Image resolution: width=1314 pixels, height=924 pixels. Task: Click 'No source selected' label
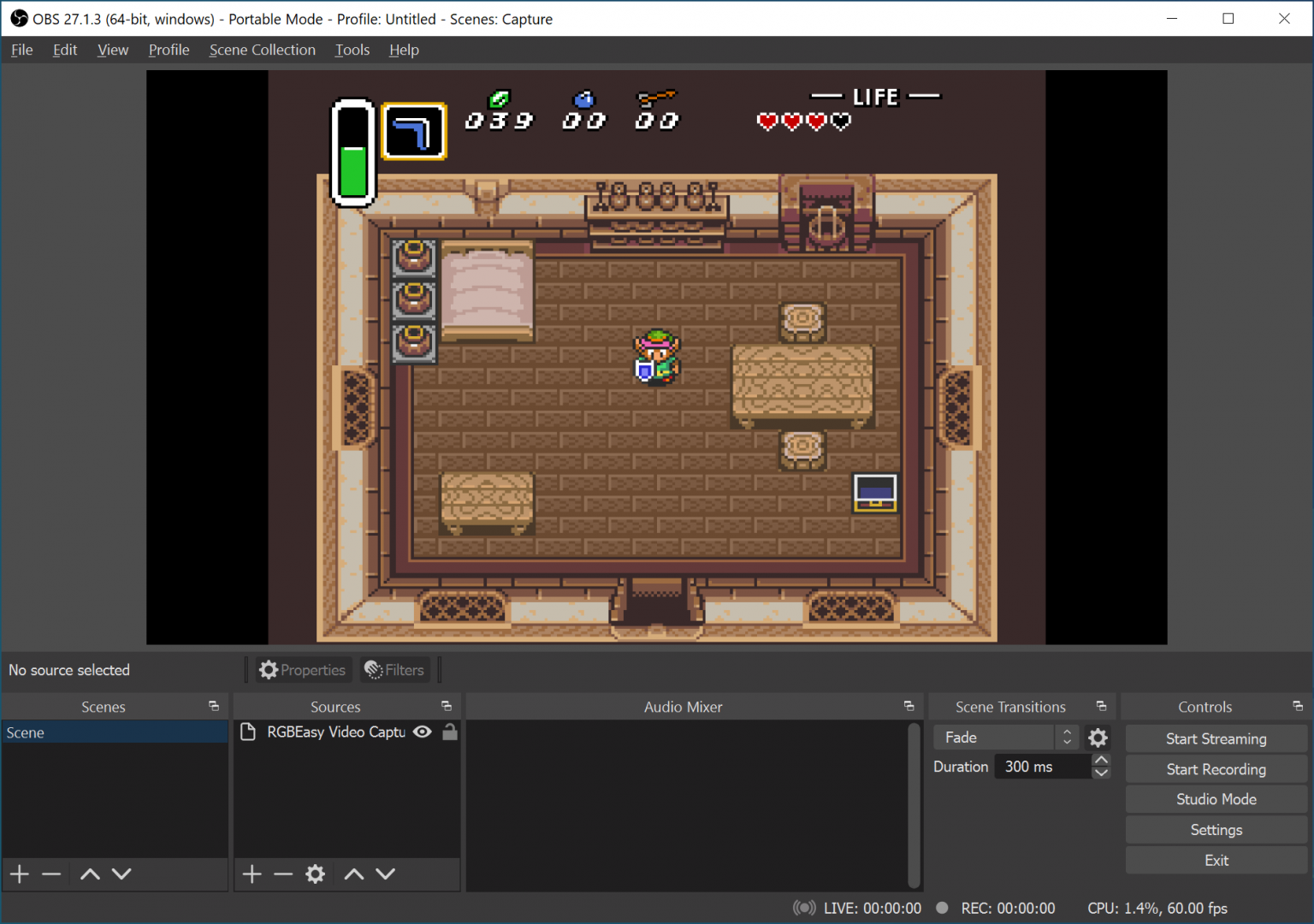coord(69,670)
